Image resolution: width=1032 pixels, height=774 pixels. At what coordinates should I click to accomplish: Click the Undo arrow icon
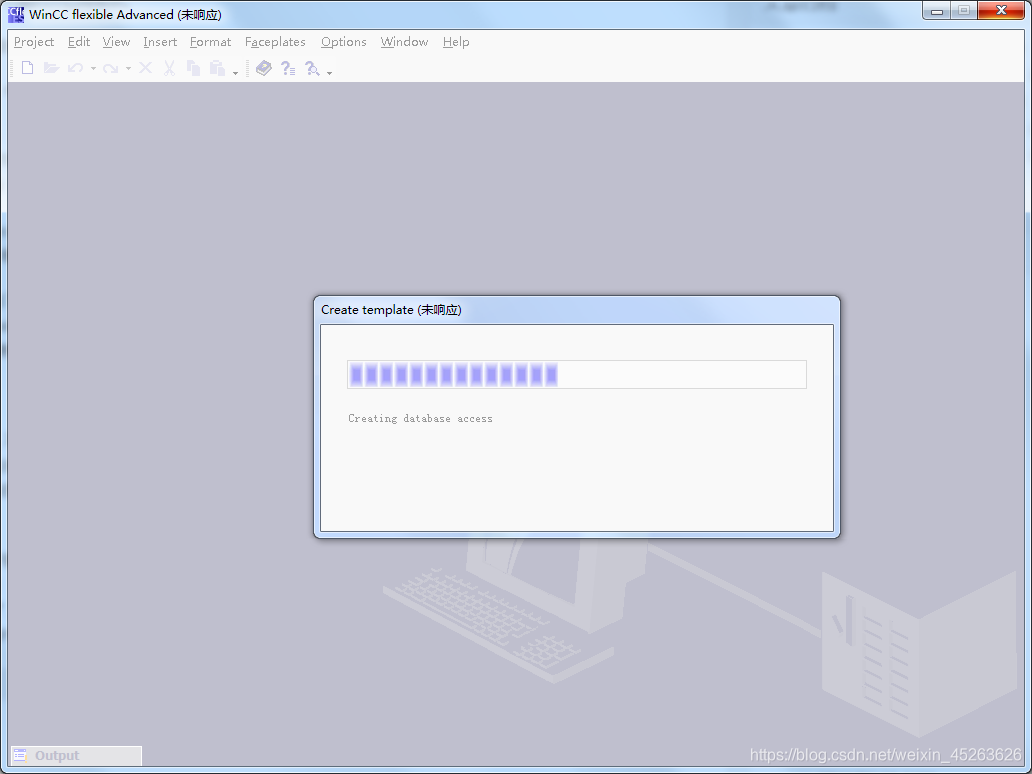(76, 68)
